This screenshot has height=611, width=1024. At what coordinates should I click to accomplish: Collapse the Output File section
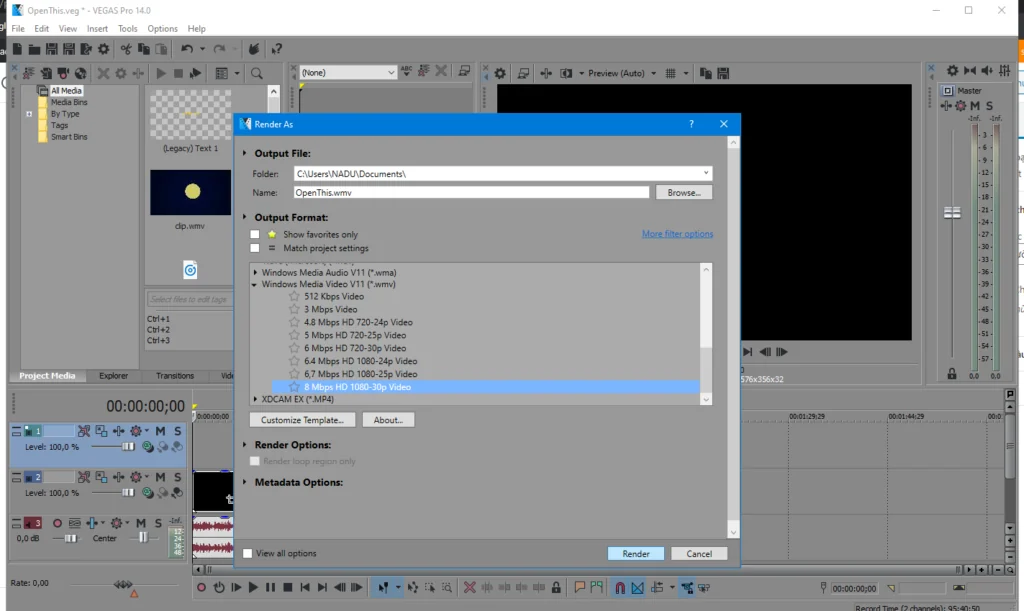pyautogui.click(x=245, y=153)
